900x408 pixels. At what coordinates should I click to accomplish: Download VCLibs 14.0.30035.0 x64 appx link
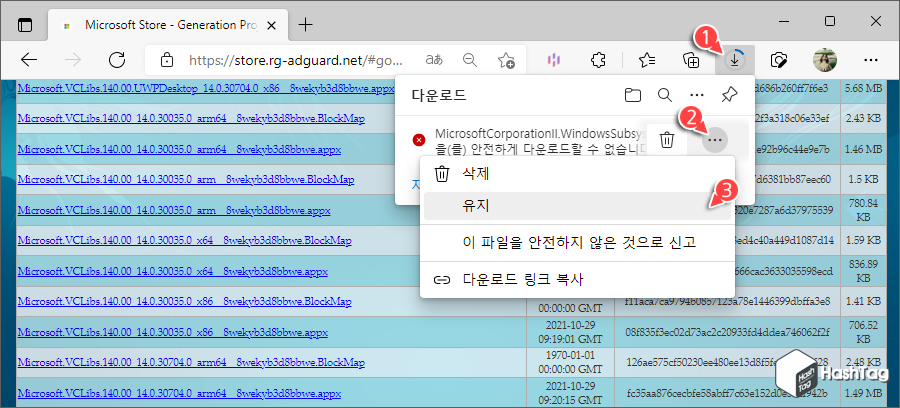pos(172,270)
